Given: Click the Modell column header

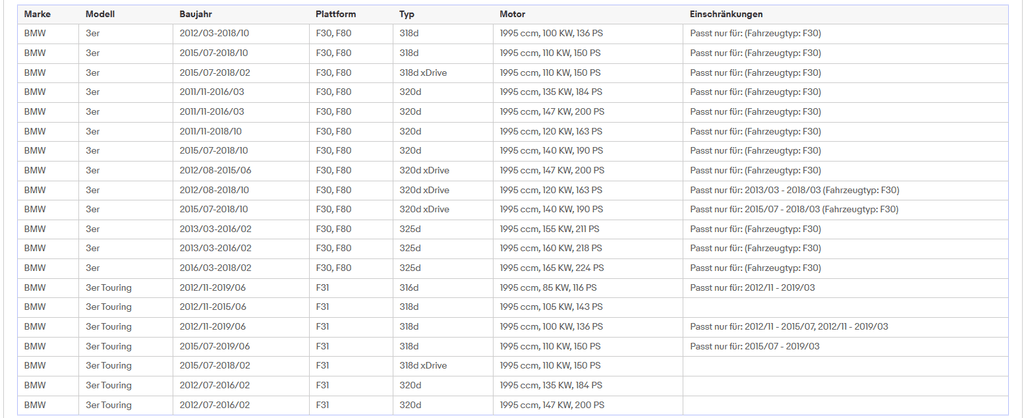Looking at the screenshot, I should (100, 14).
